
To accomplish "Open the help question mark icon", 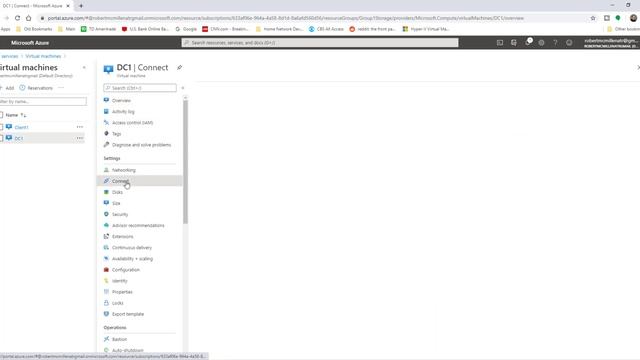I will click(555, 42).
